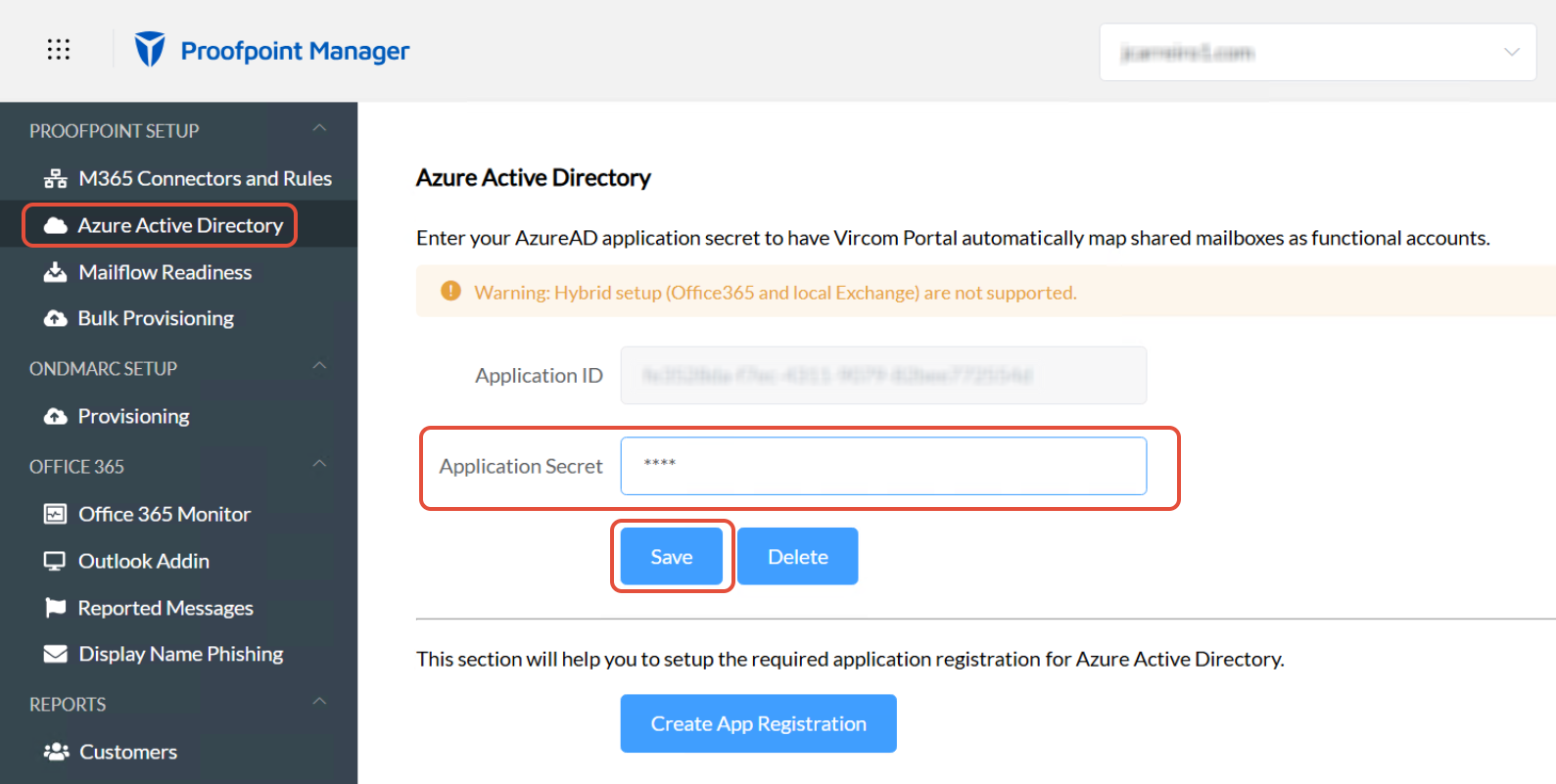Image resolution: width=1556 pixels, height=784 pixels.
Task: Open Outlook Addin page
Action: tap(178, 562)
